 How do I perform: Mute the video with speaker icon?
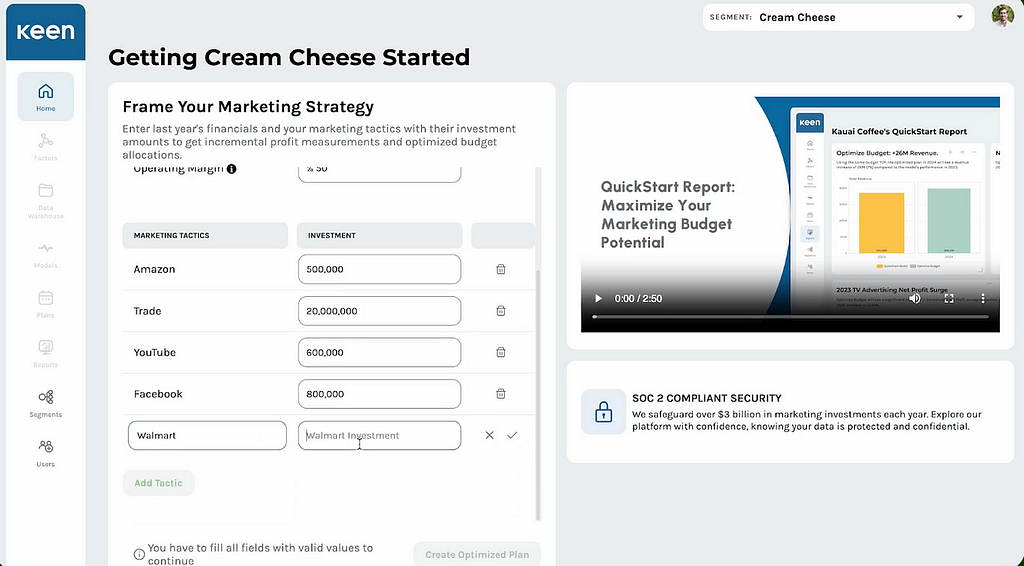pyautogui.click(x=915, y=298)
